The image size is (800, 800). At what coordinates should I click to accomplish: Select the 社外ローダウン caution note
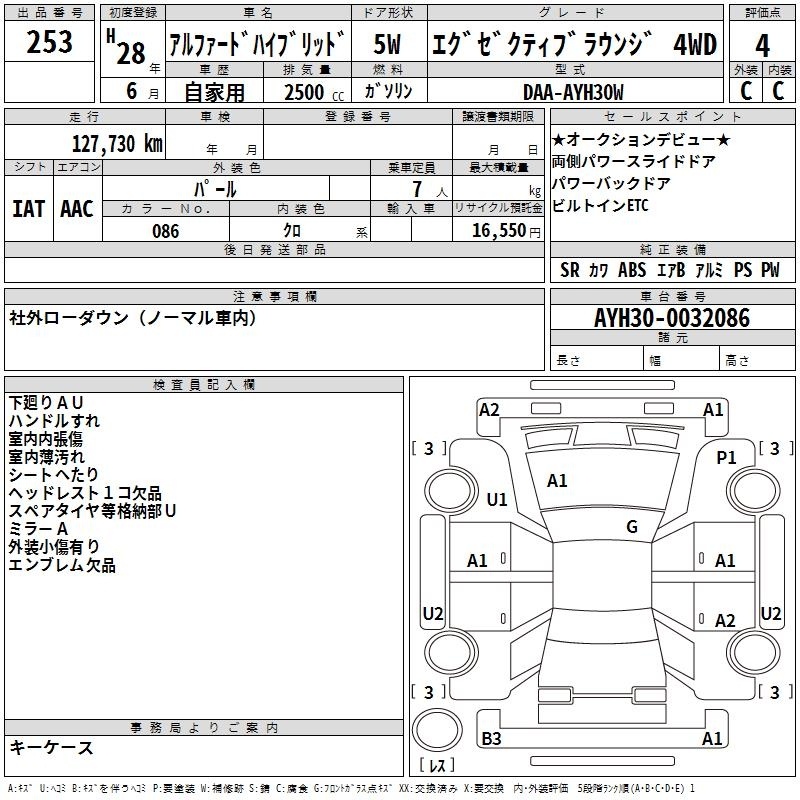pyautogui.click(x=132, y=318)
